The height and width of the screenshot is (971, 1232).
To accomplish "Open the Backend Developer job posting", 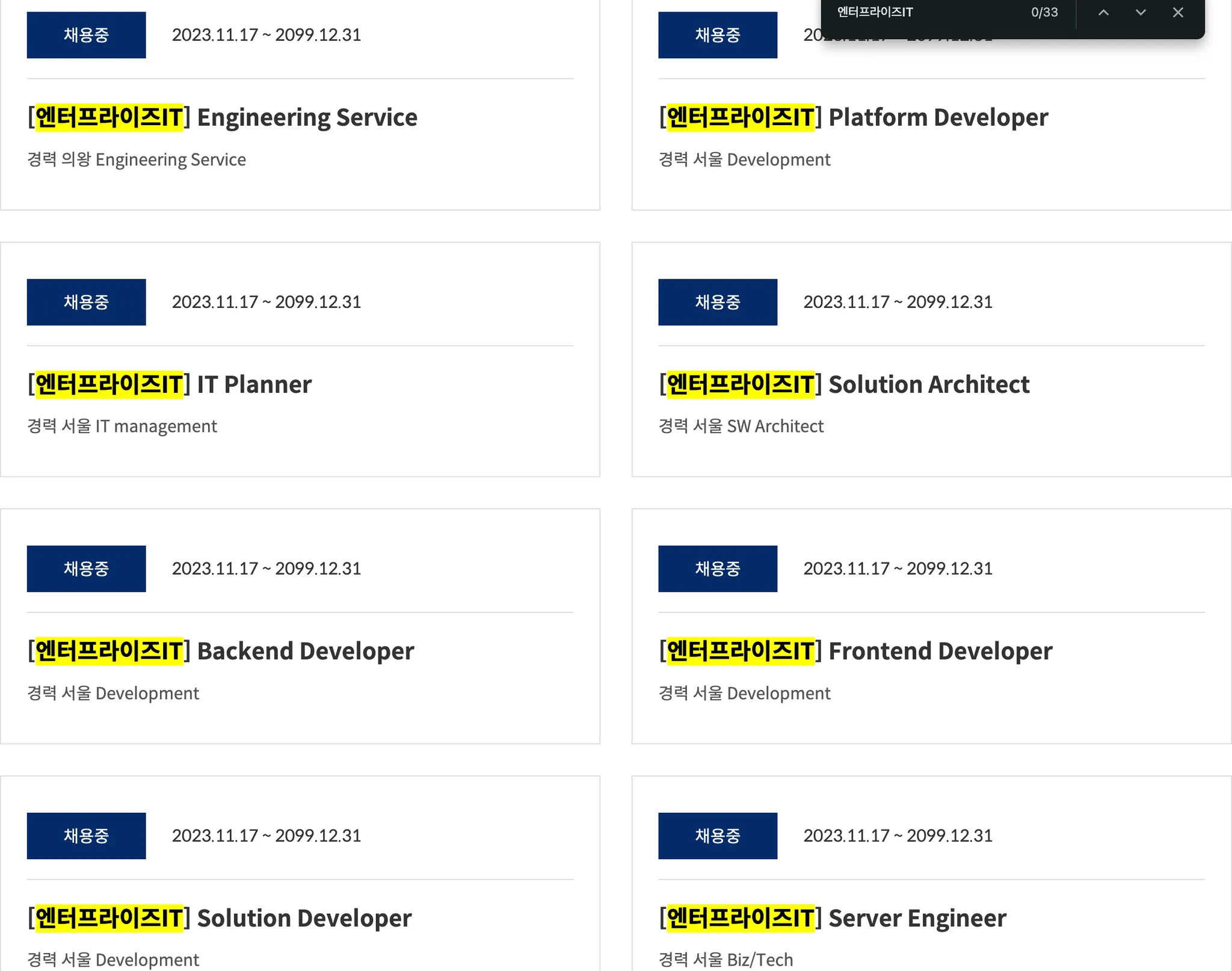I will coord(221,651).
